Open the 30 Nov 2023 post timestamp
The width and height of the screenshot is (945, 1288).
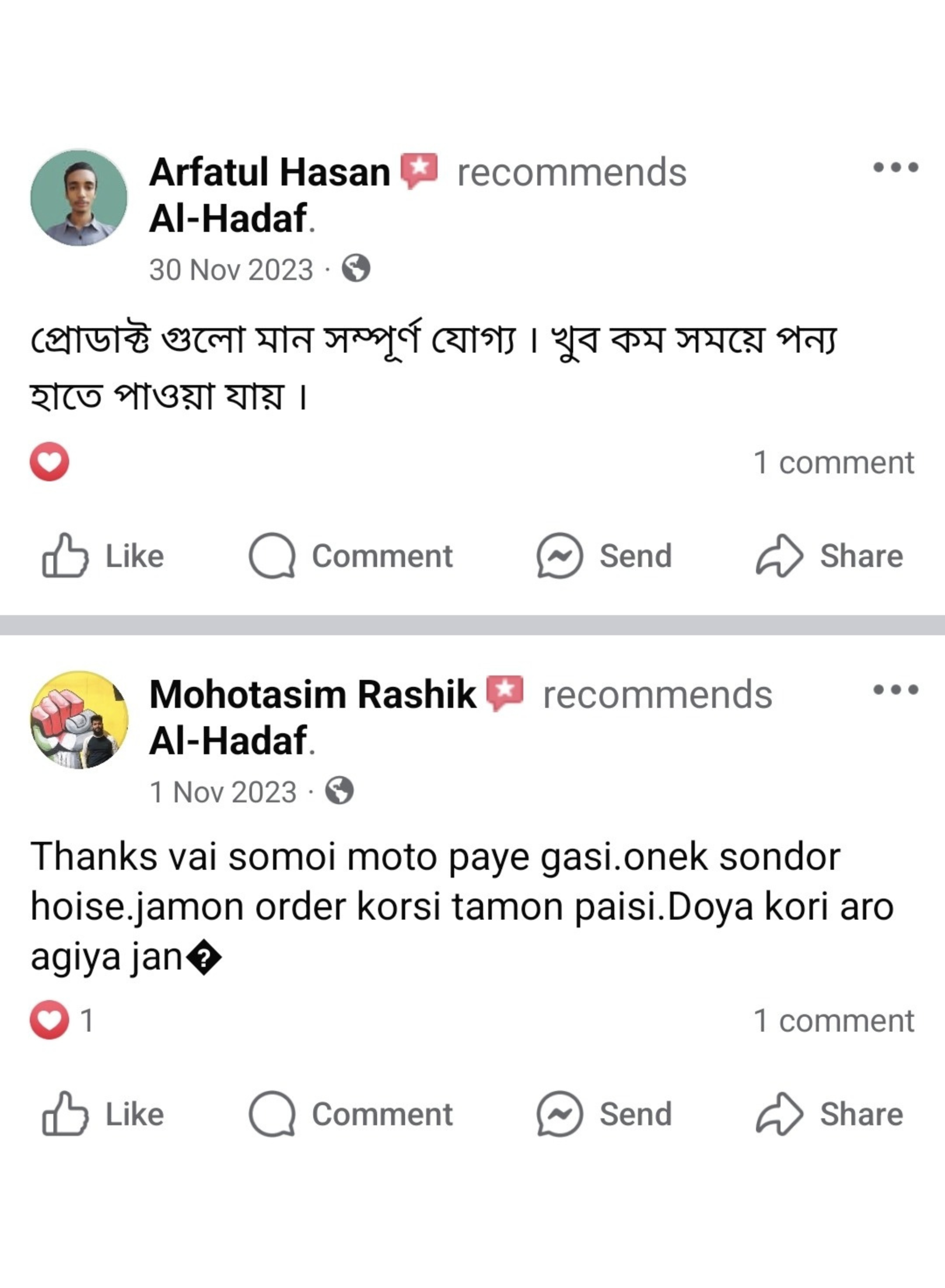231,270
